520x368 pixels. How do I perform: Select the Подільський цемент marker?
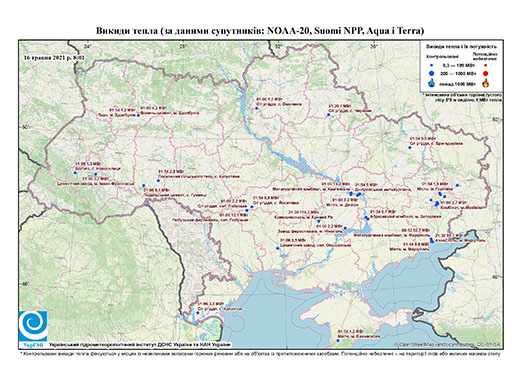pyautogui.click(x=144, y=186)
